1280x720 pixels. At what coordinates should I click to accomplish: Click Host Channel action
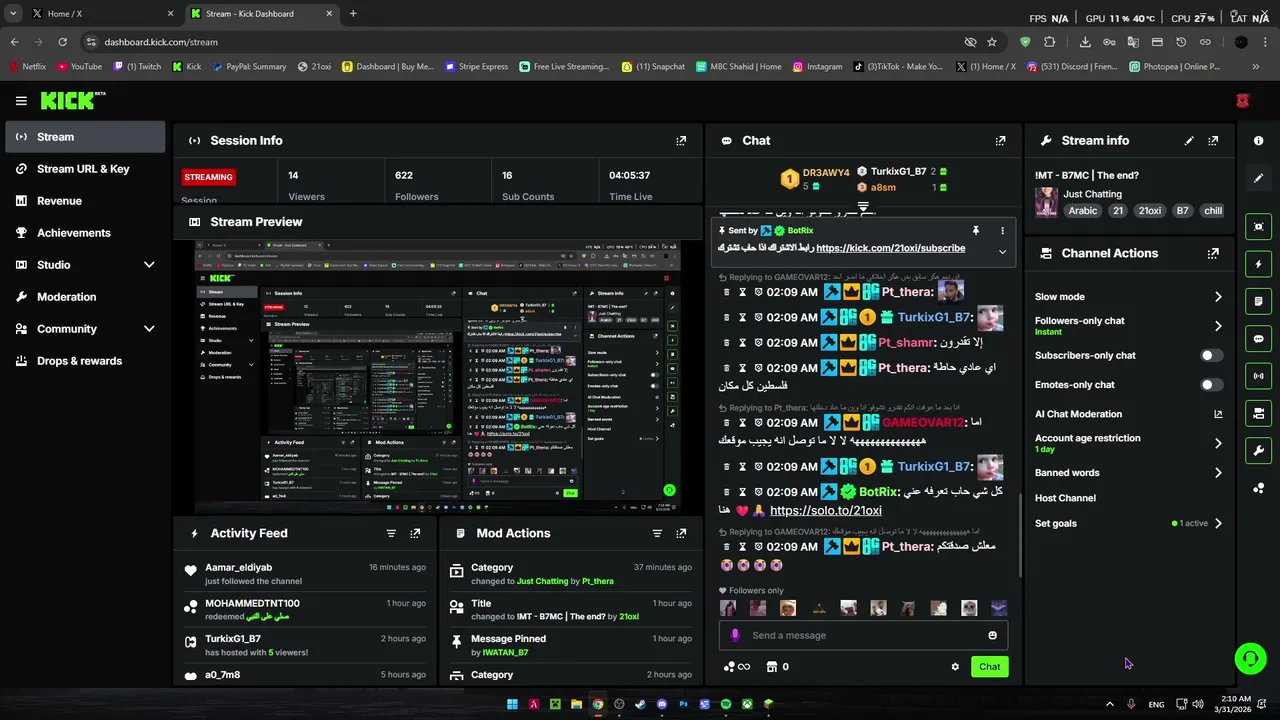coord(1065,498)
